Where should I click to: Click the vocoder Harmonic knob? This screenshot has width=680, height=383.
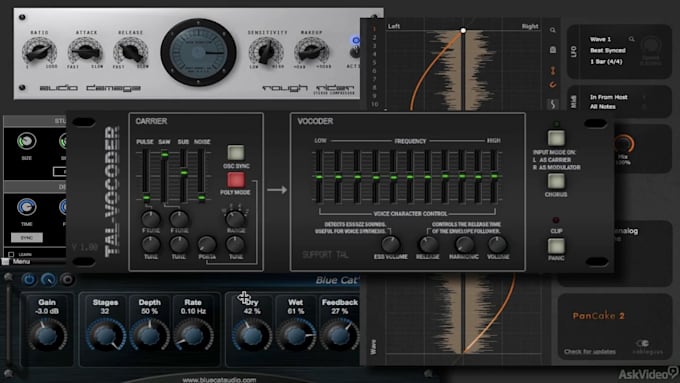(x=464, y=244)
